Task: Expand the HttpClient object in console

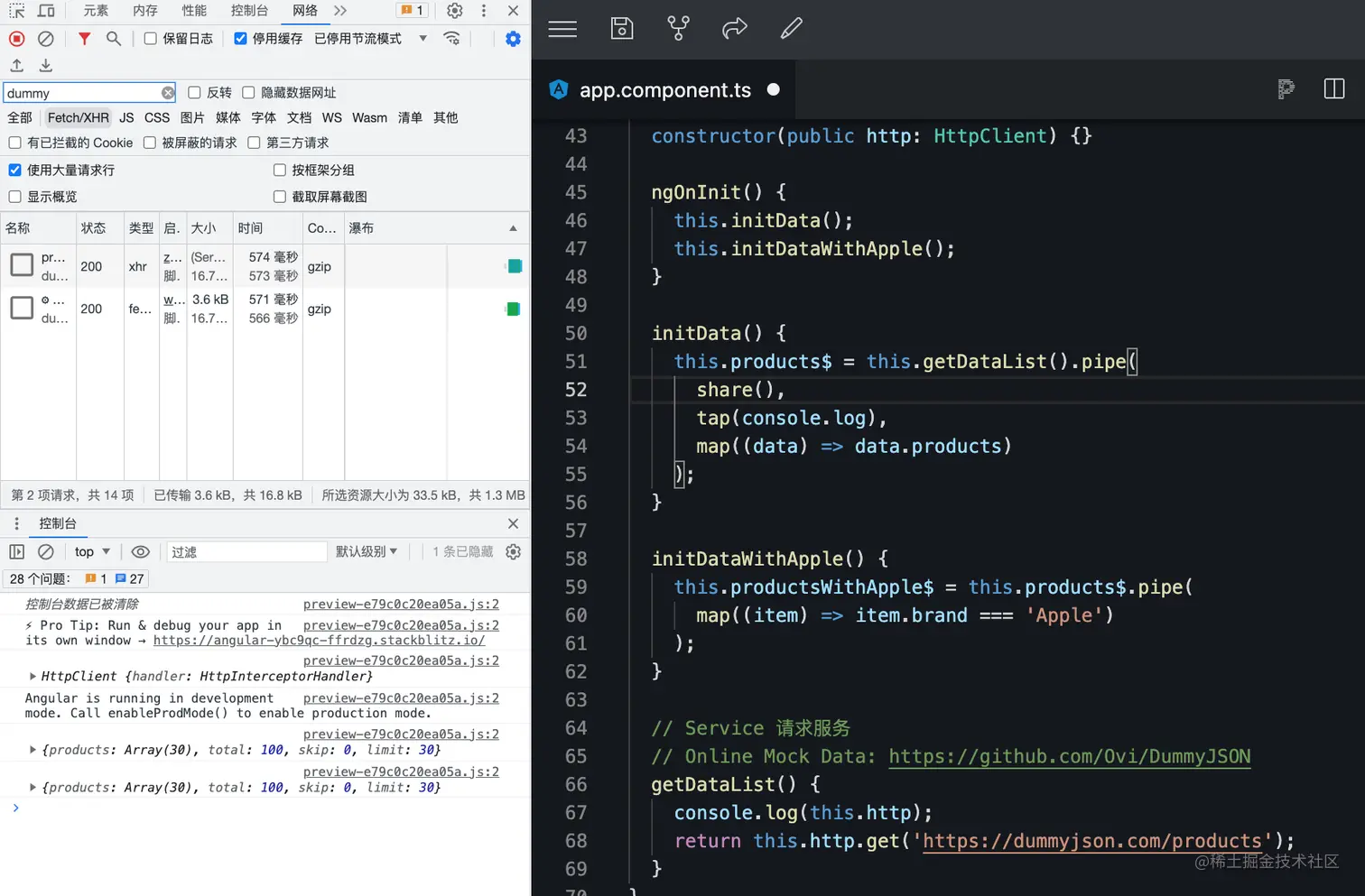Action: (x=32, y=676)
